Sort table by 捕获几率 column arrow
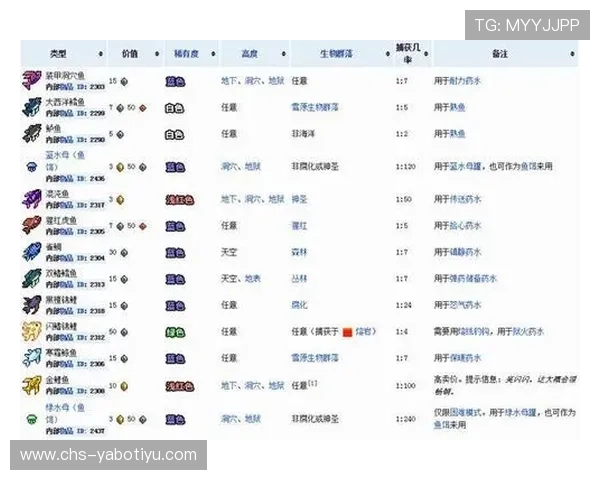The image size is (600, 480). click(x=426, y=54)
